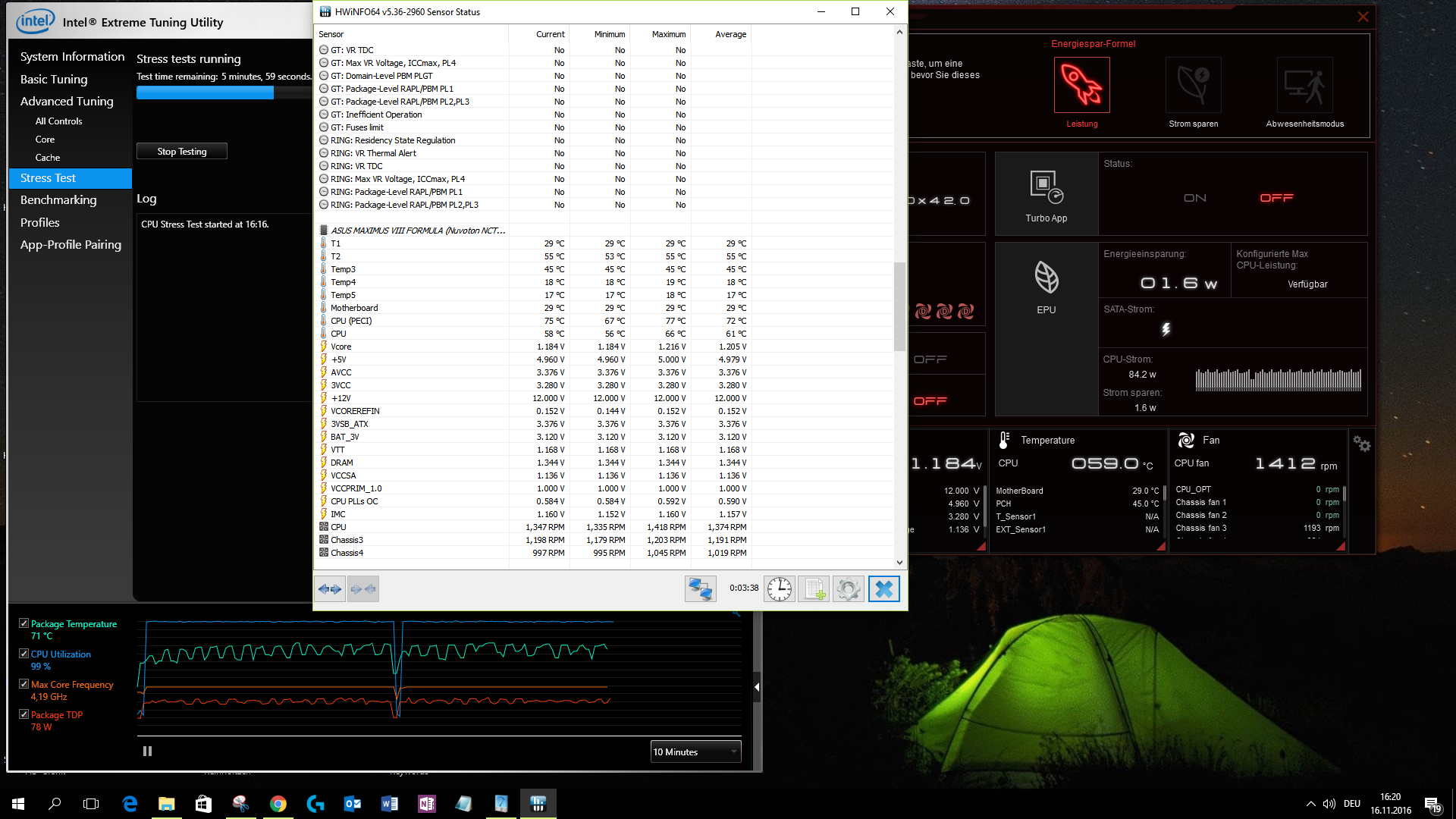Select Cache under Advanced Tuning

pos(47,158)
